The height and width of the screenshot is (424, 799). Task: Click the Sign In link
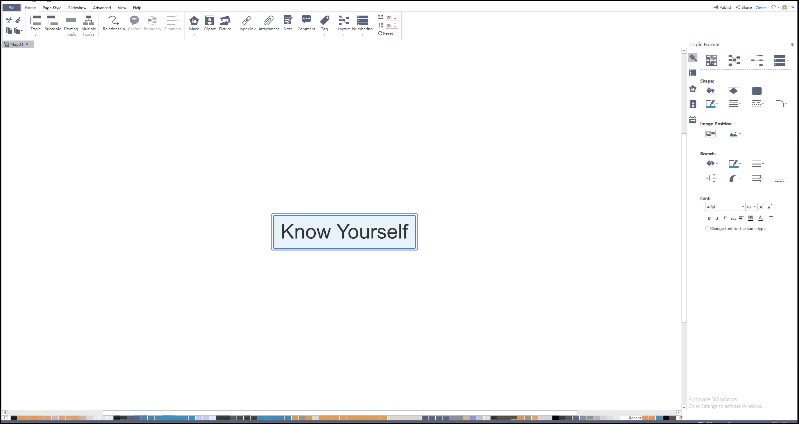(x=760, y=8)
